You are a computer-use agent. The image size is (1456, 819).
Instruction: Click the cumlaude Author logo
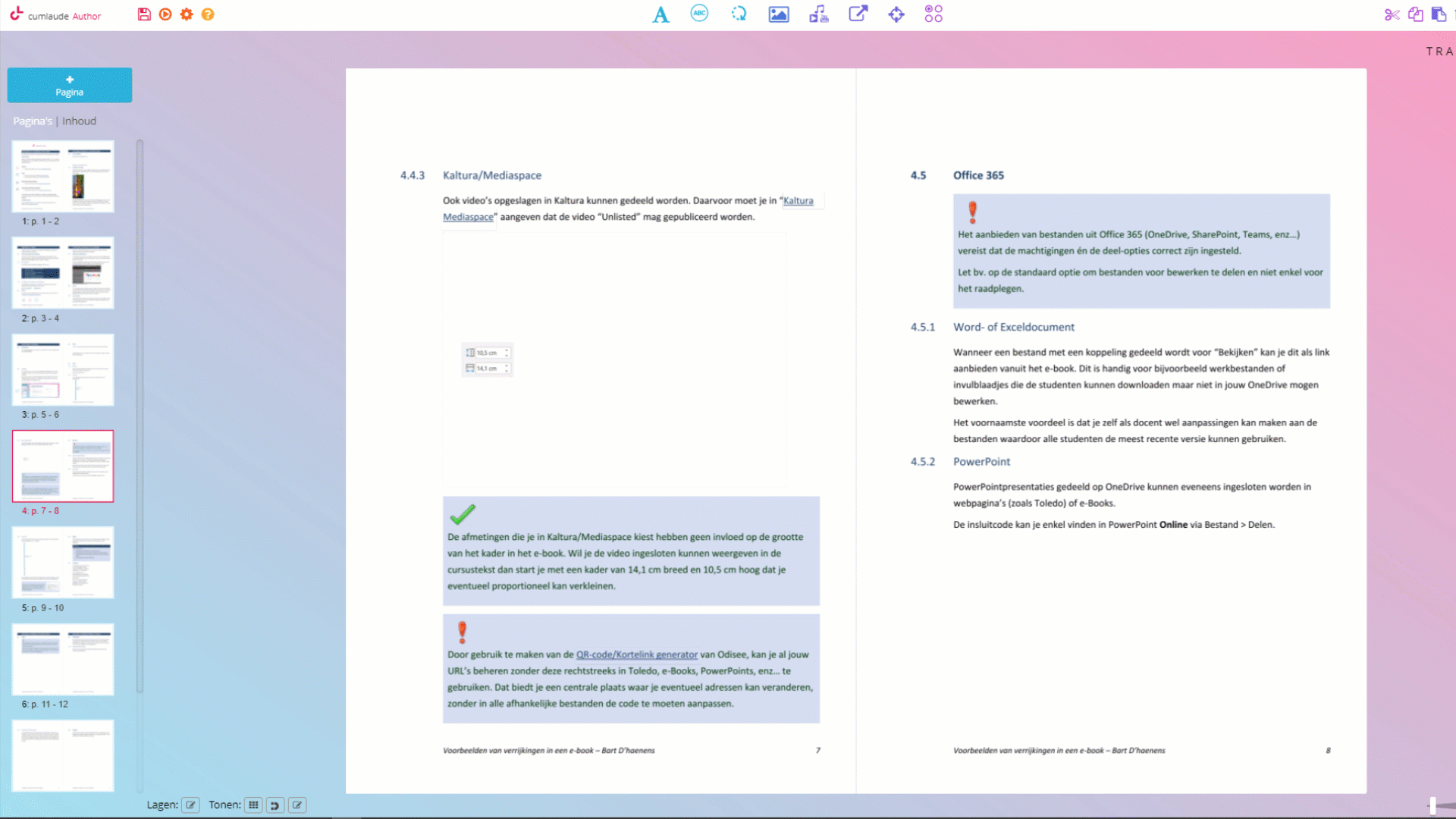pos(55,14)
